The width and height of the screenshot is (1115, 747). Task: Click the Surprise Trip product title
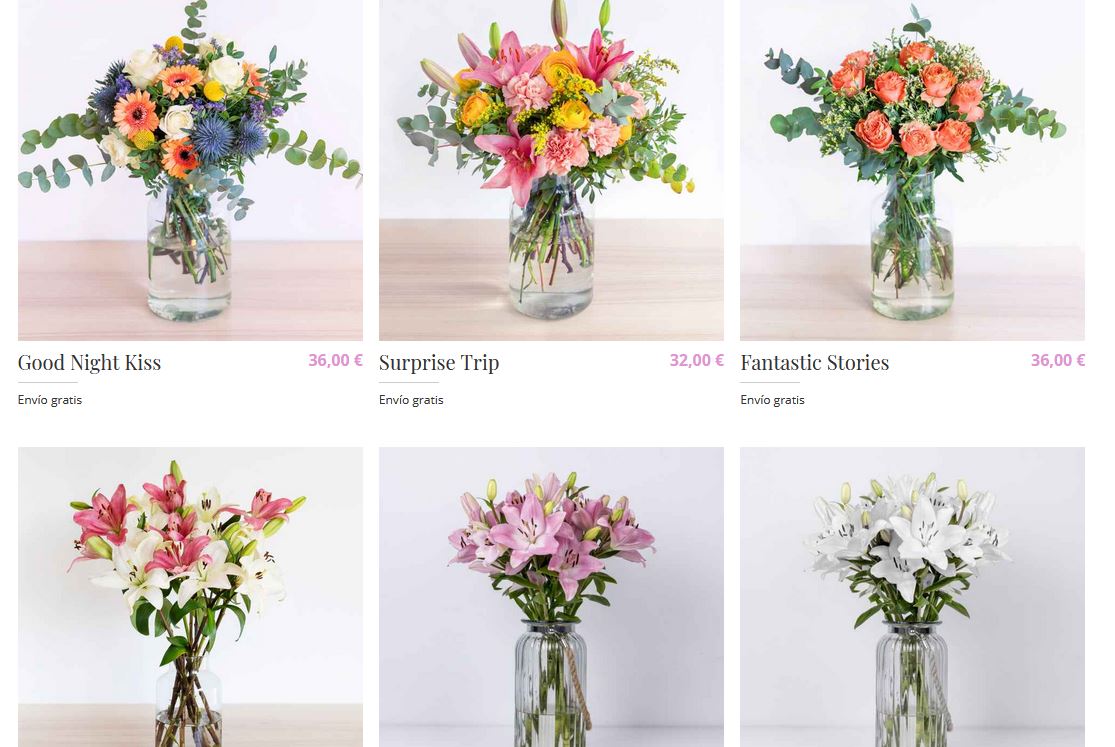439,363
